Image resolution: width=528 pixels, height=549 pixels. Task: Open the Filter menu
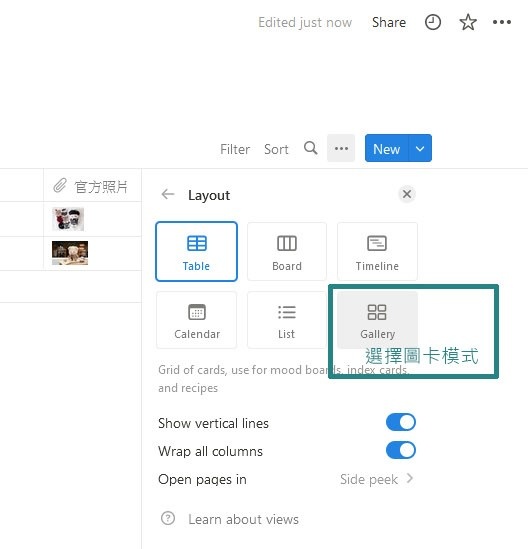point(235,149)
